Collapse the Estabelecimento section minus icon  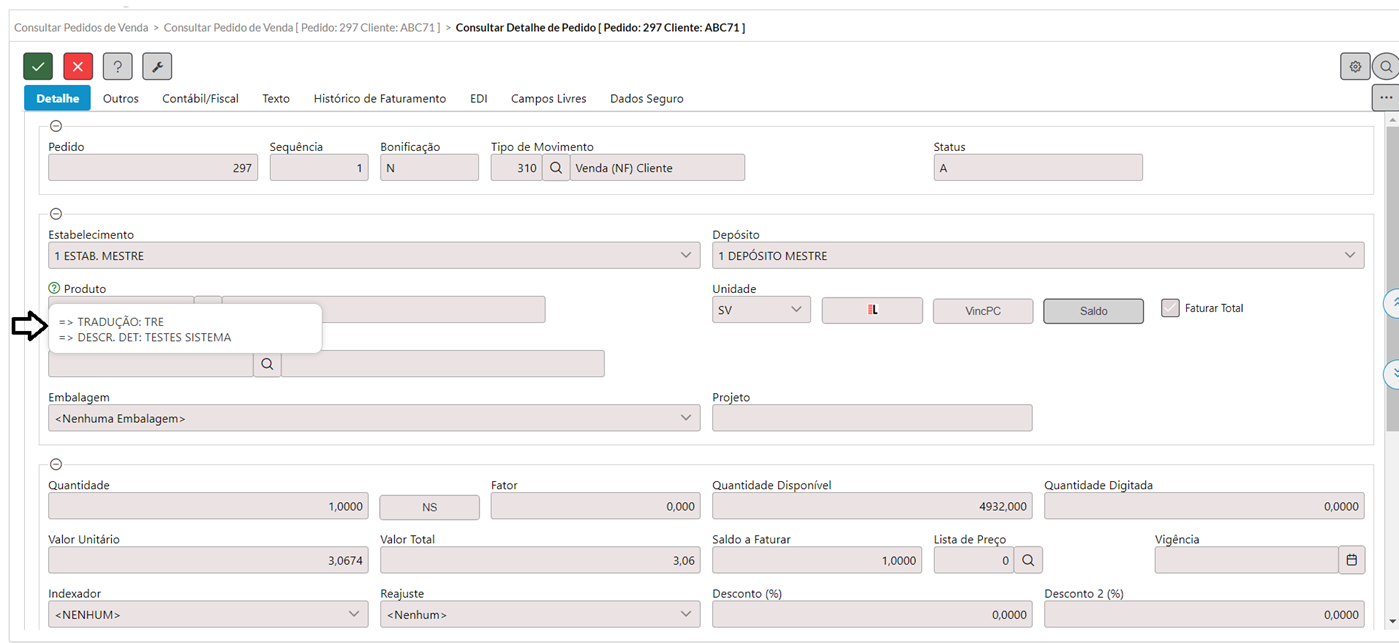click(56, 214)
